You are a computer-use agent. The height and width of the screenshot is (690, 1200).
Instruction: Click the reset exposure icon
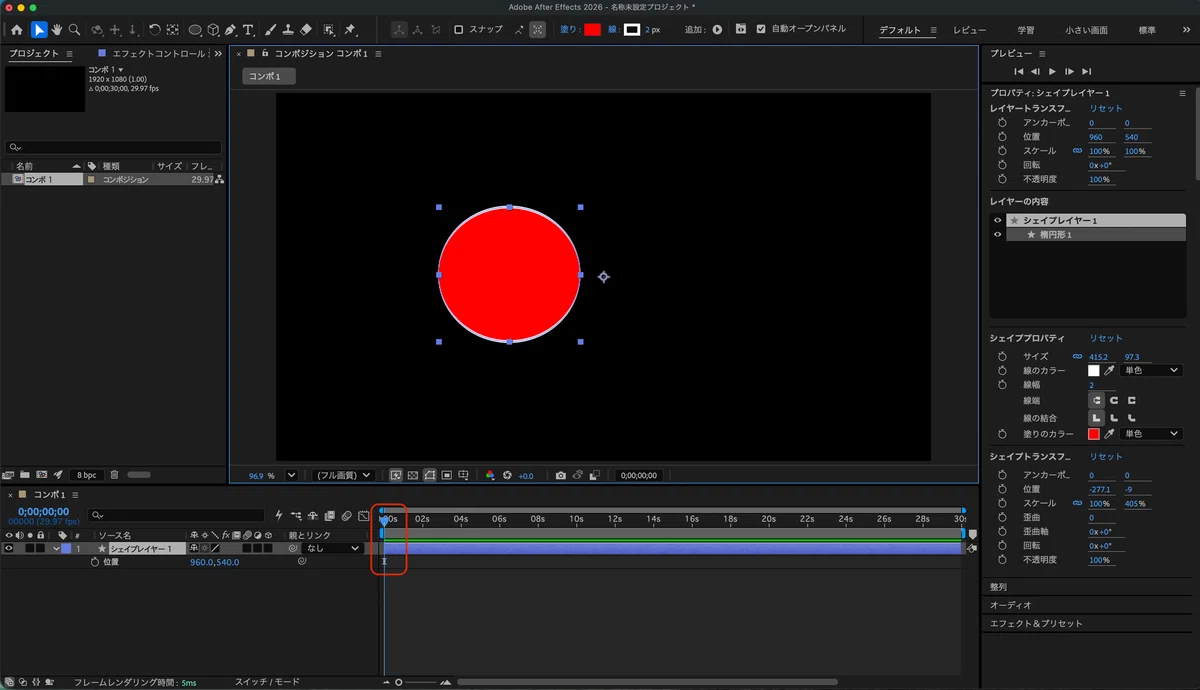coord(507,476)
